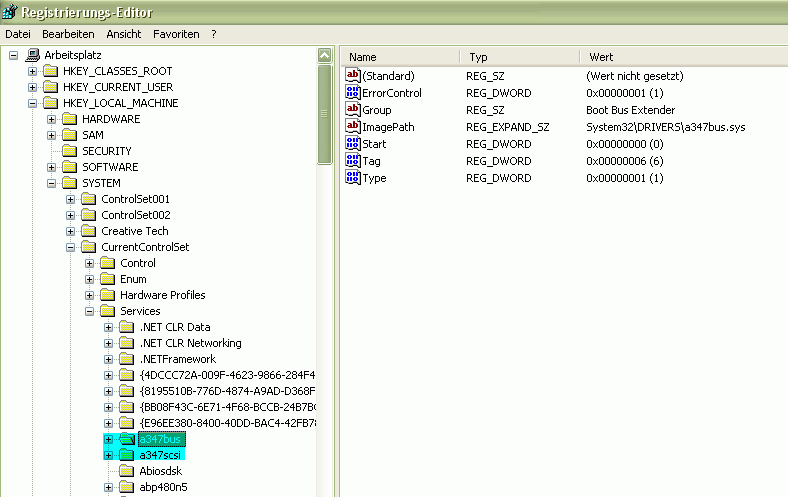Viewport: 788px width, 497px height.
Task: Open the Ansicht menu
Action: pyautogui.click(x=124, y=34)
